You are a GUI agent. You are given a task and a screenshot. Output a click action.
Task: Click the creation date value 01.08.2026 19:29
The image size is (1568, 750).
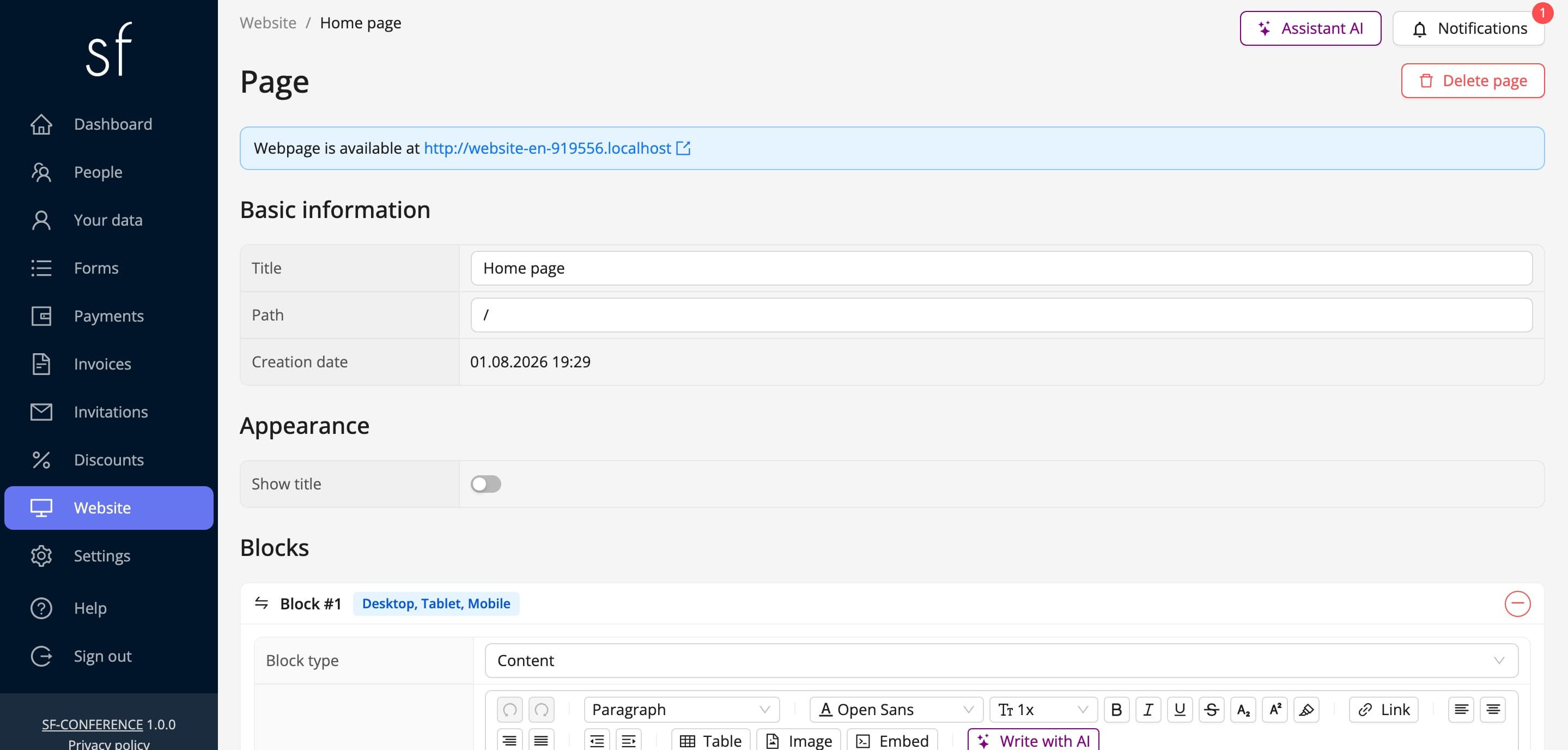click(x=530, y=361)
